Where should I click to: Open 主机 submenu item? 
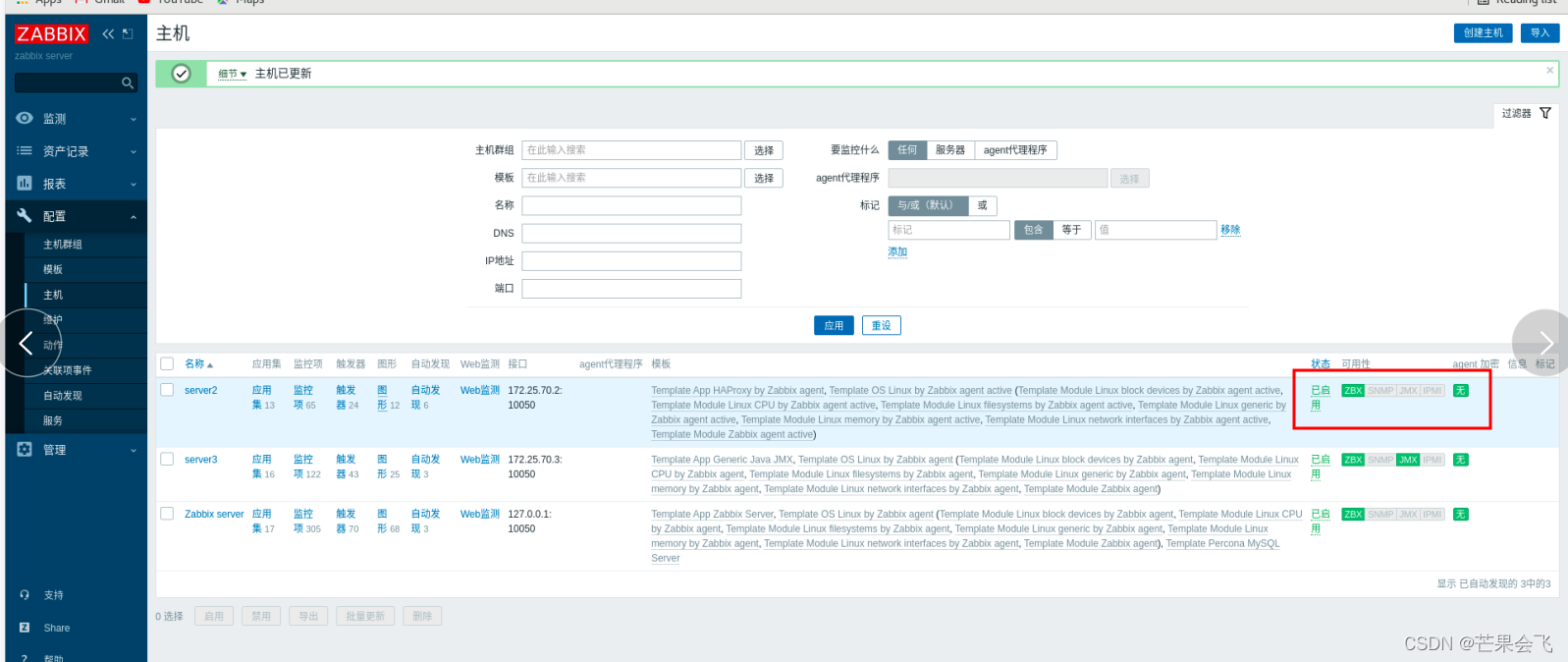click(53, 295)
